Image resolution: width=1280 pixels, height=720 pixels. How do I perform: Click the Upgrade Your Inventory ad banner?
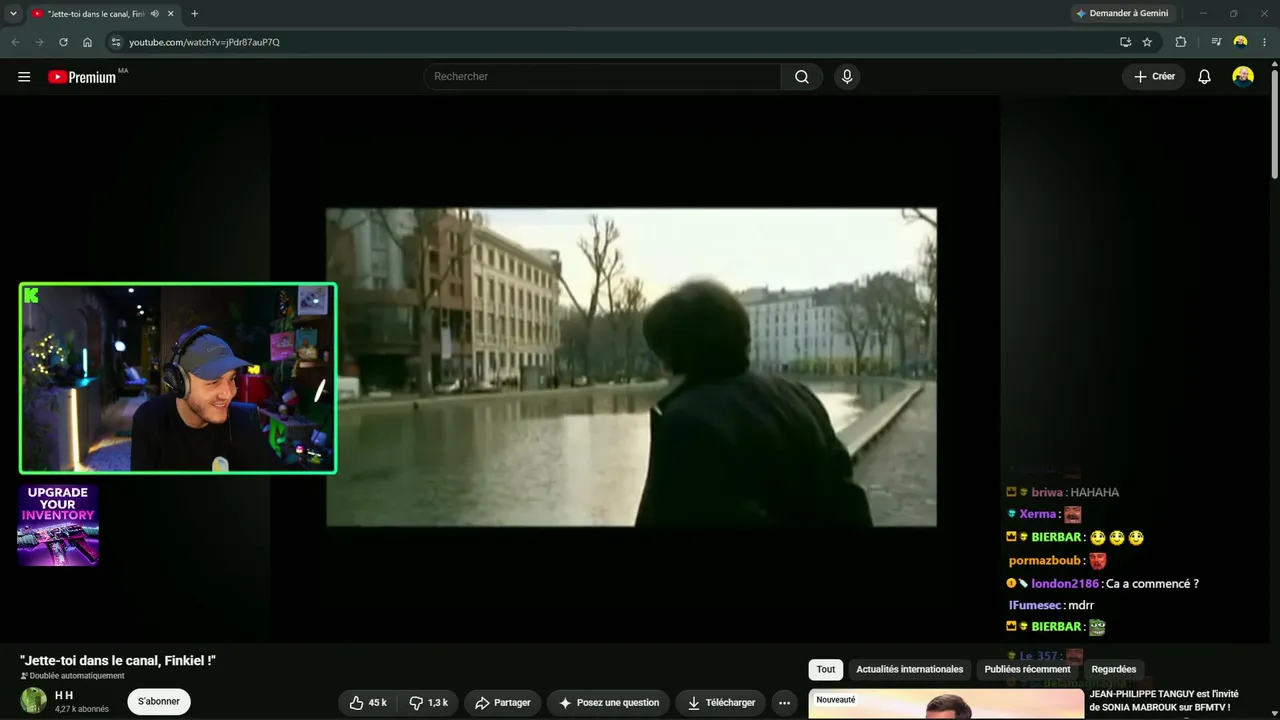click(58, 526)
